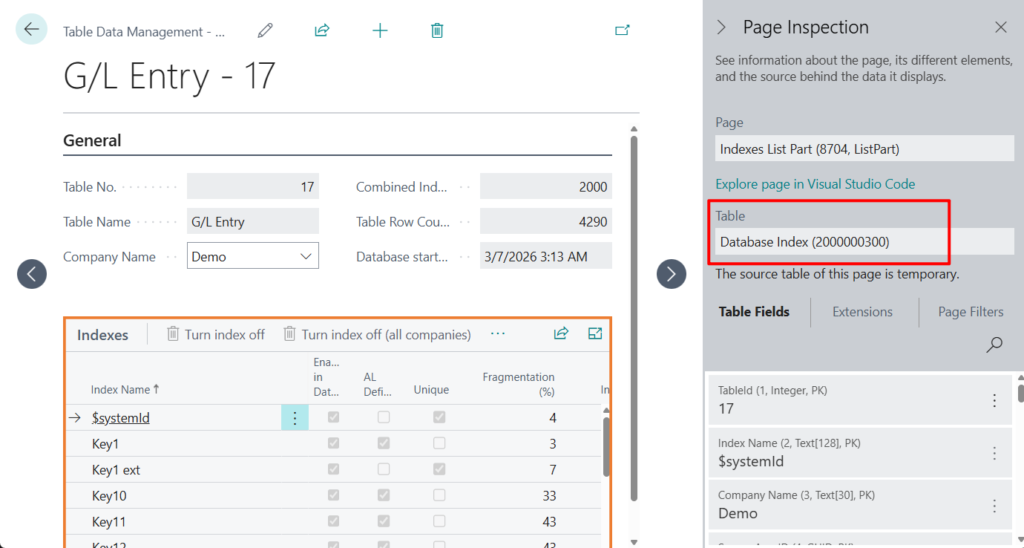Toggle Enabled checkbox for Key1 row
Screen dimensions: 1024x548
point(334,444)
